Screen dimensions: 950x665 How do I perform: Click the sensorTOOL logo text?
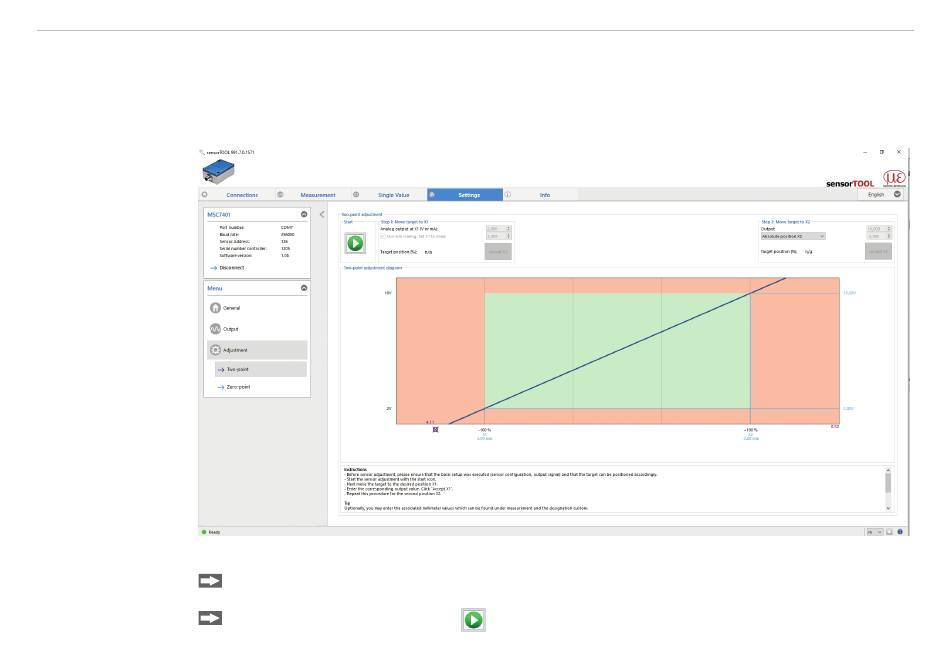pos(850,184)
